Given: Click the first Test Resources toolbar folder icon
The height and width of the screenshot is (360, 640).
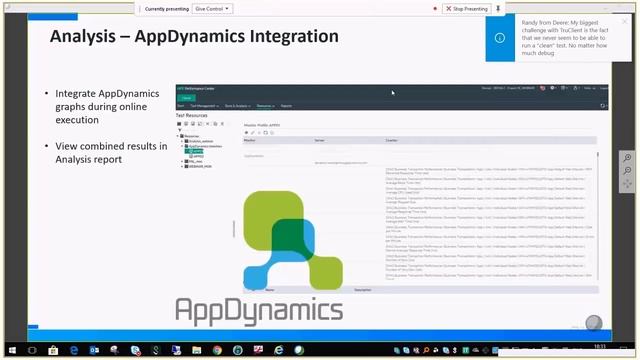Looking at the screenshot, I should (179, 124).
